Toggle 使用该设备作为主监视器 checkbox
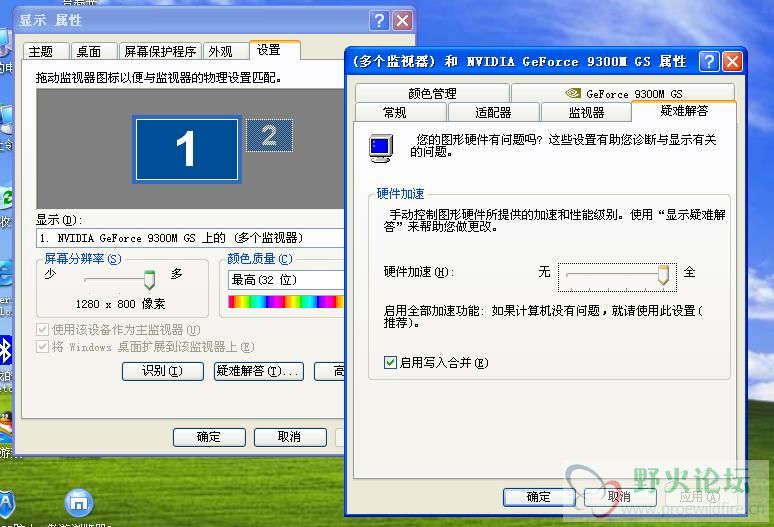The height and width of the screenshot is (527, 774). tap(42, 329)
